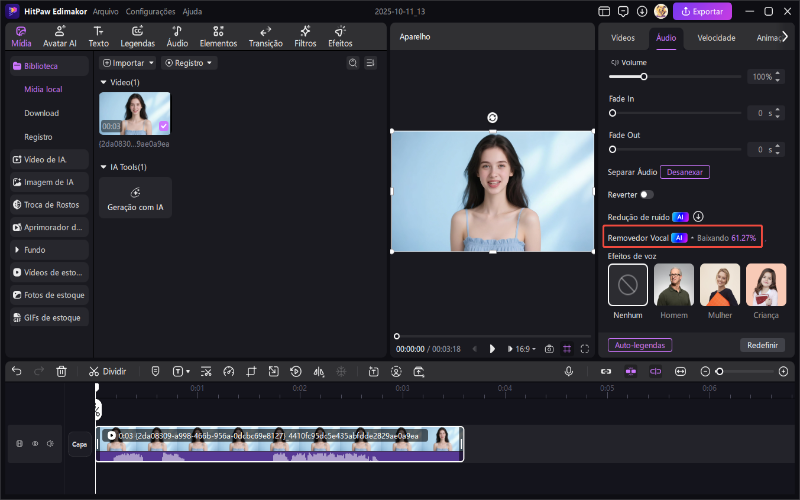The image size is (800, 500).
Task: Collapse the Vídeo(1) section
Action: pos(104,82)
